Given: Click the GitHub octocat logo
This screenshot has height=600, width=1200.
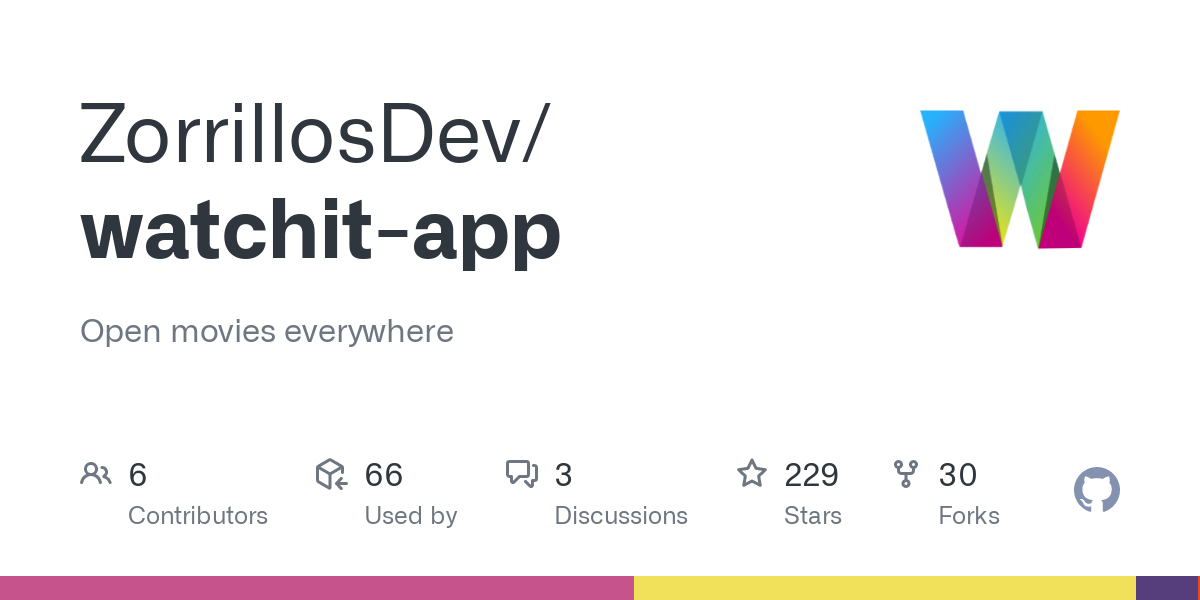Looking at the screenshot, I should click(1097, 490).
